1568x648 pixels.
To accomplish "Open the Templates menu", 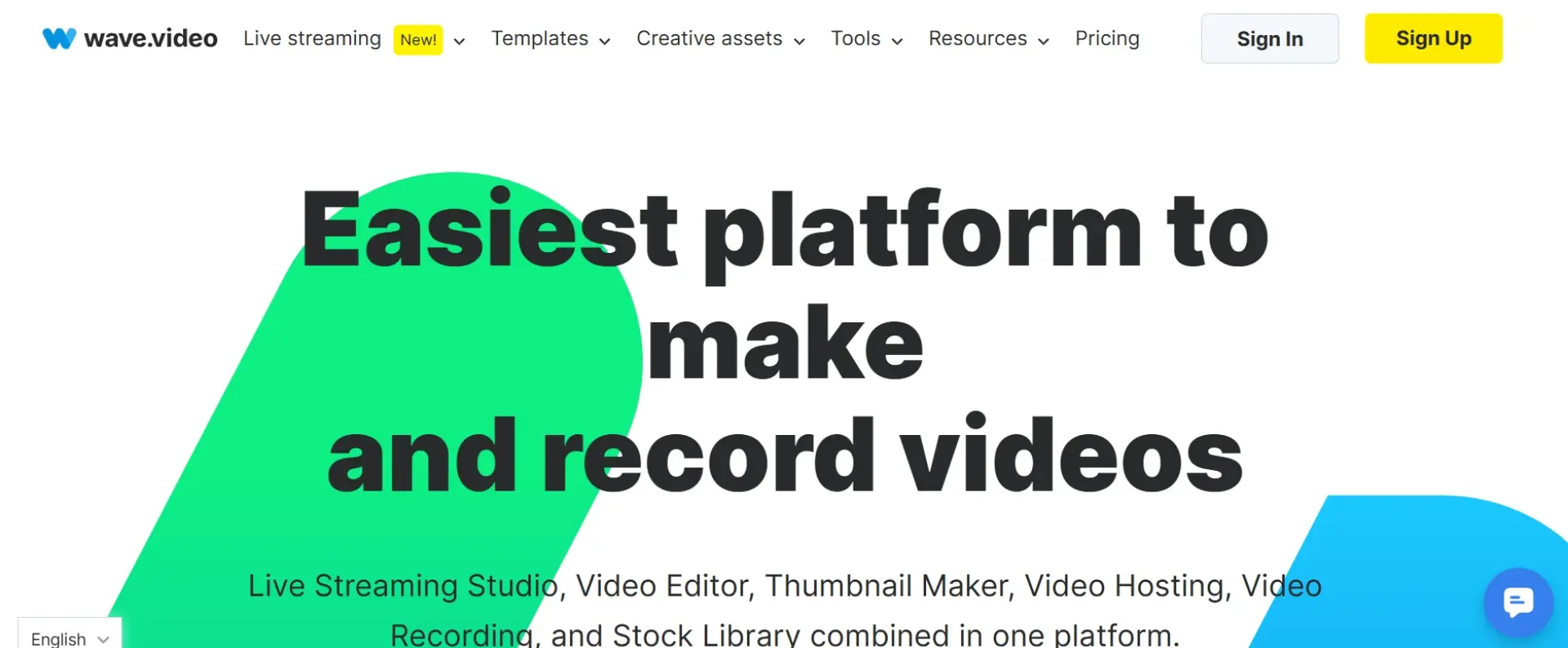I will click(x=540, y=38).
